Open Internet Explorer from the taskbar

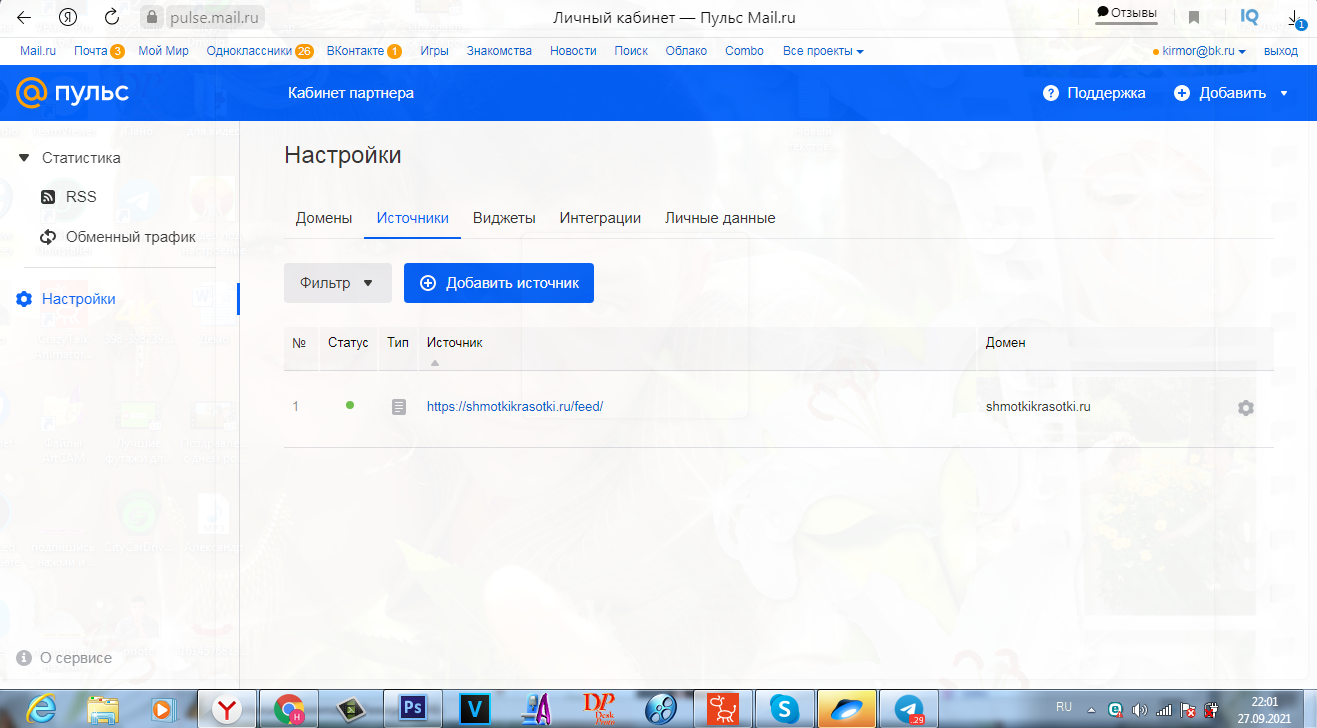41,710
